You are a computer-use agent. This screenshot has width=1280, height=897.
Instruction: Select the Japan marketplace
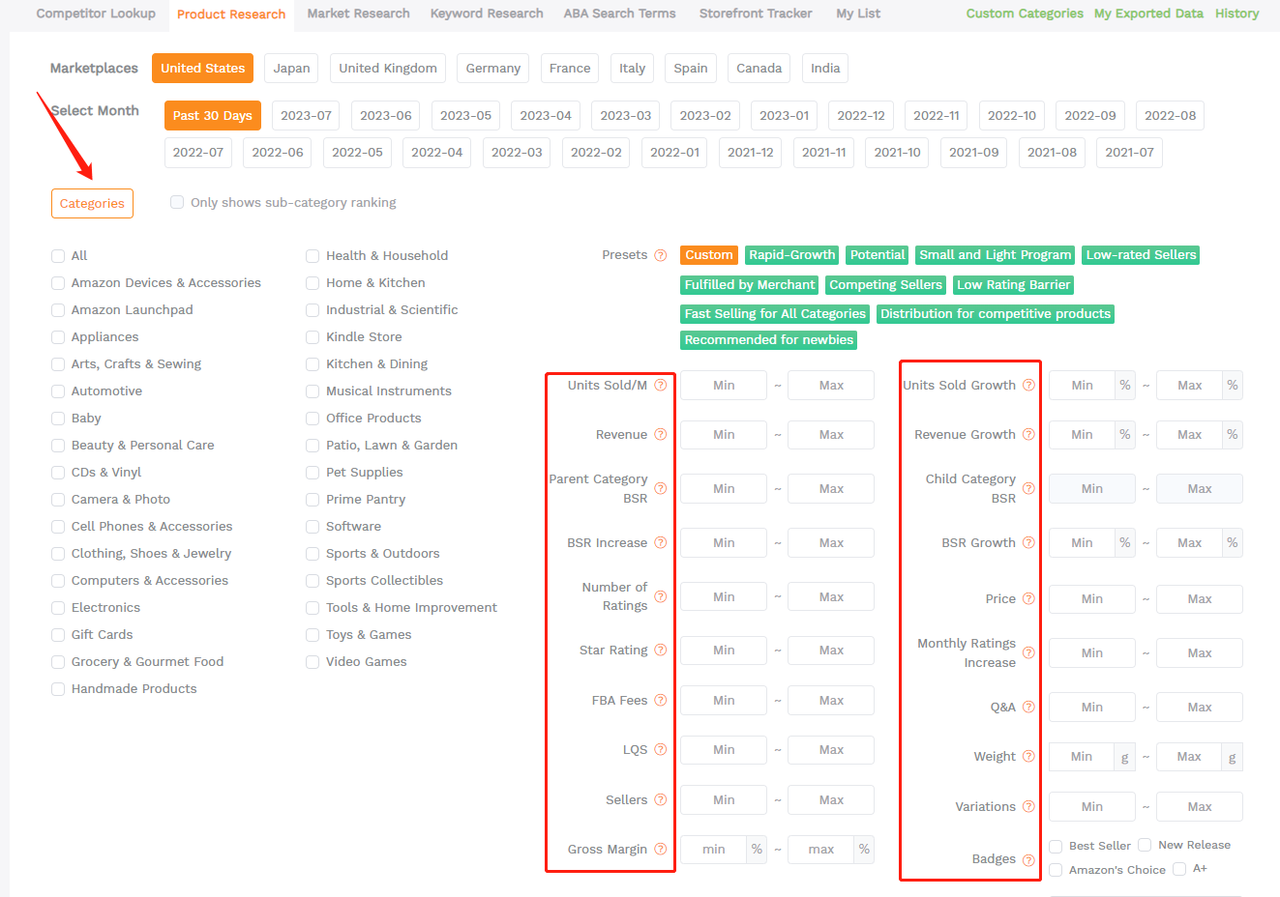pos(292,68)
